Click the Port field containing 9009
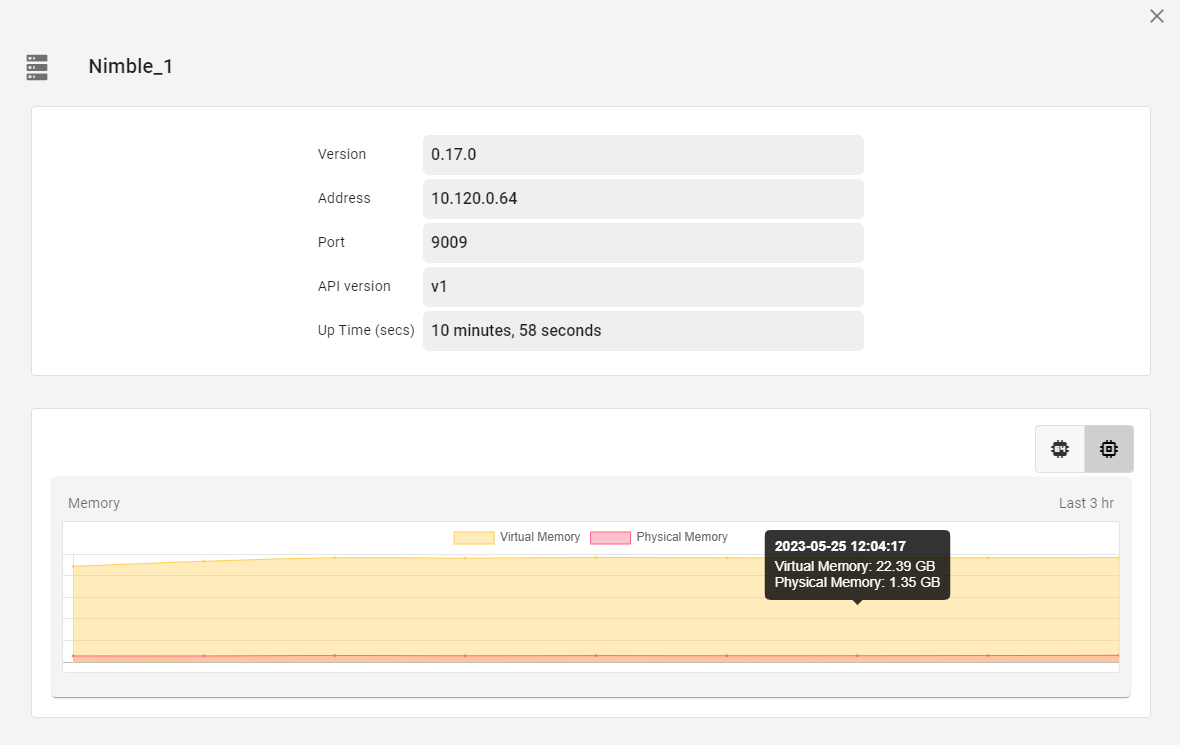 point(643,242)
